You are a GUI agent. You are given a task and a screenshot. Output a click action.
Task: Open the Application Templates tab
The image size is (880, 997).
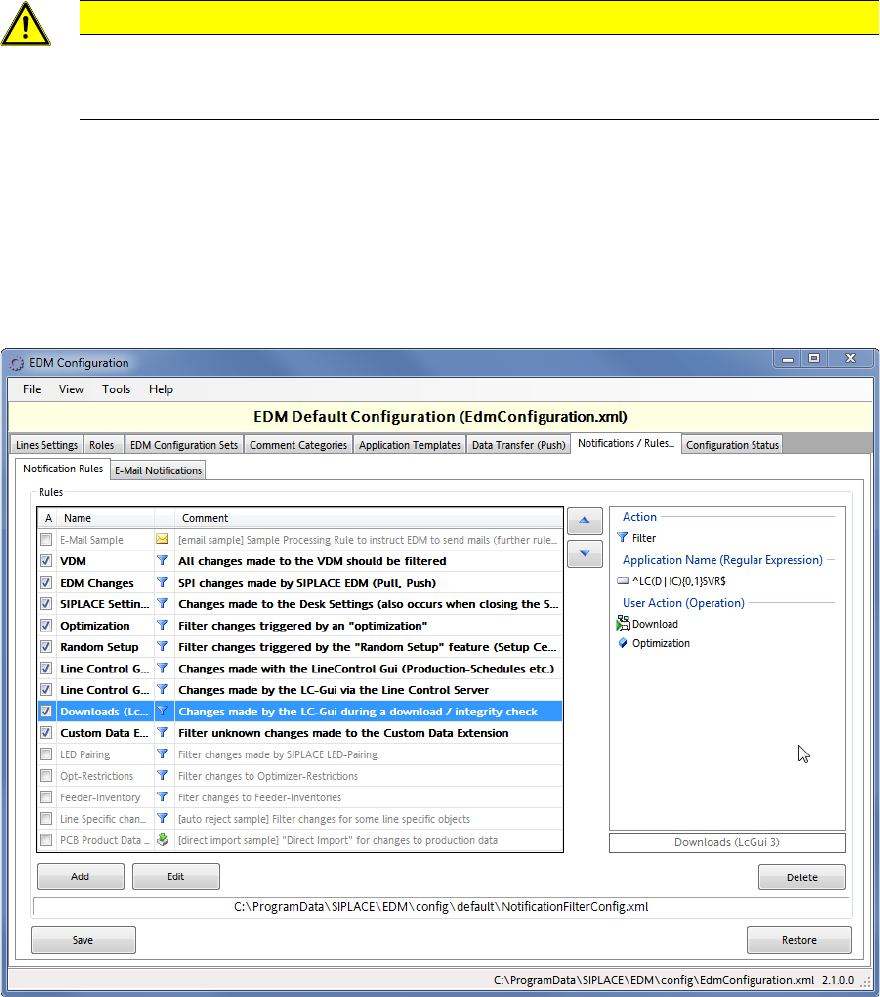pos(409,445)
